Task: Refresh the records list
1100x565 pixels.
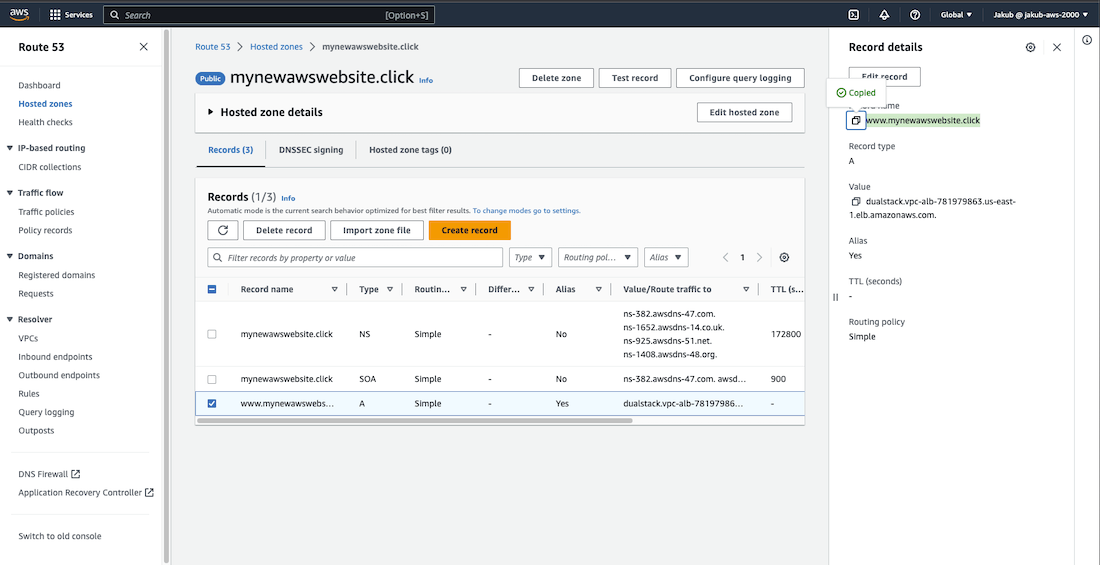Action: coord(222,230)
